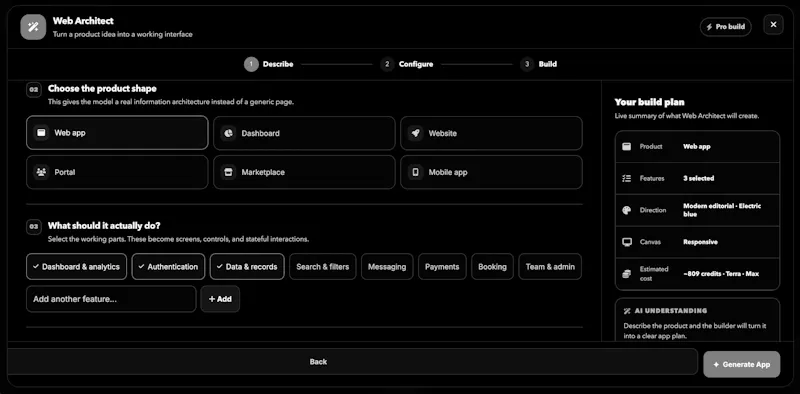Enable the Team & admin feature
This screenshot has height=394, width=800.
pyautogui.click(x=550, y=266)
